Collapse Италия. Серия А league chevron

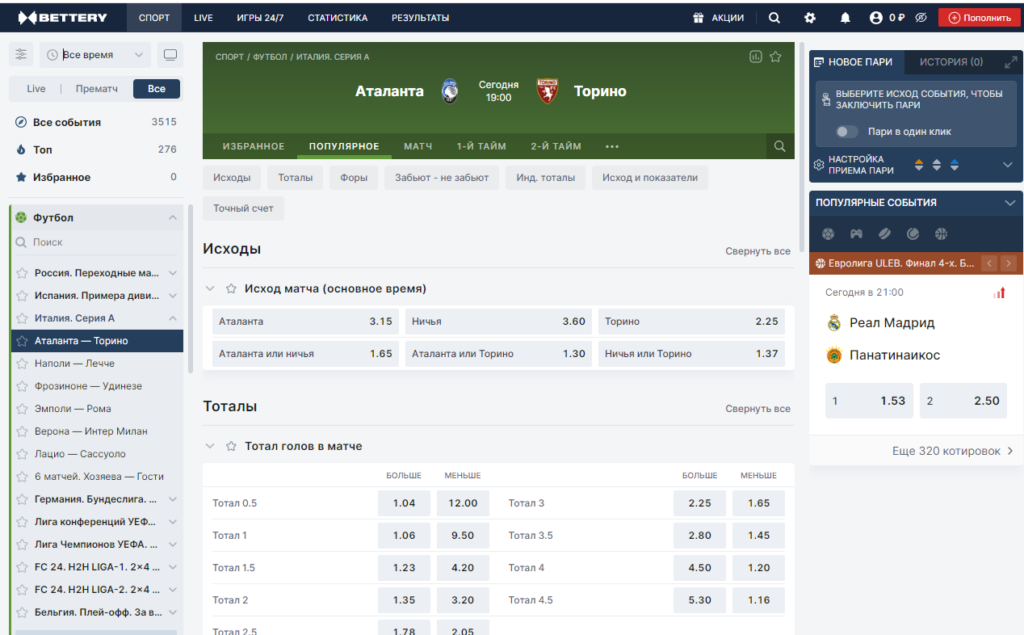click(x=172, y=319)
